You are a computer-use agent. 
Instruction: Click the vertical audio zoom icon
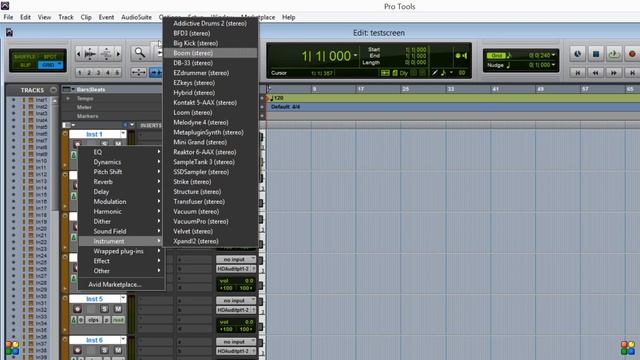[106, 54]
